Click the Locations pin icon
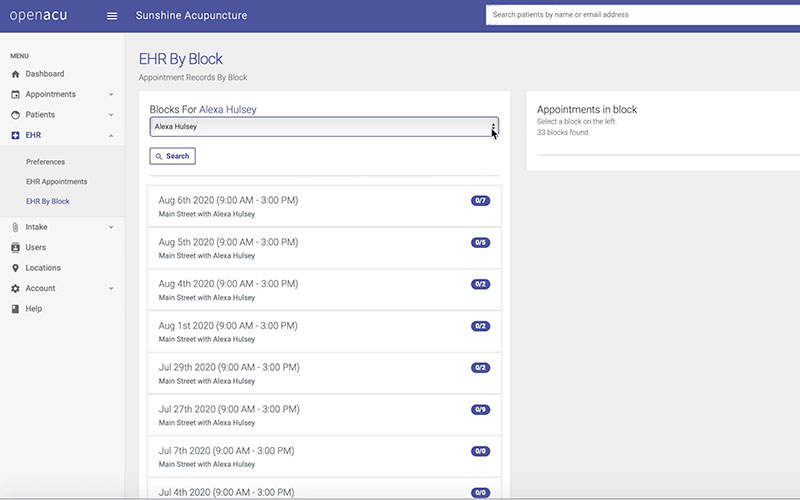Viewport: 800px width, 500px height. click(15, 268)
